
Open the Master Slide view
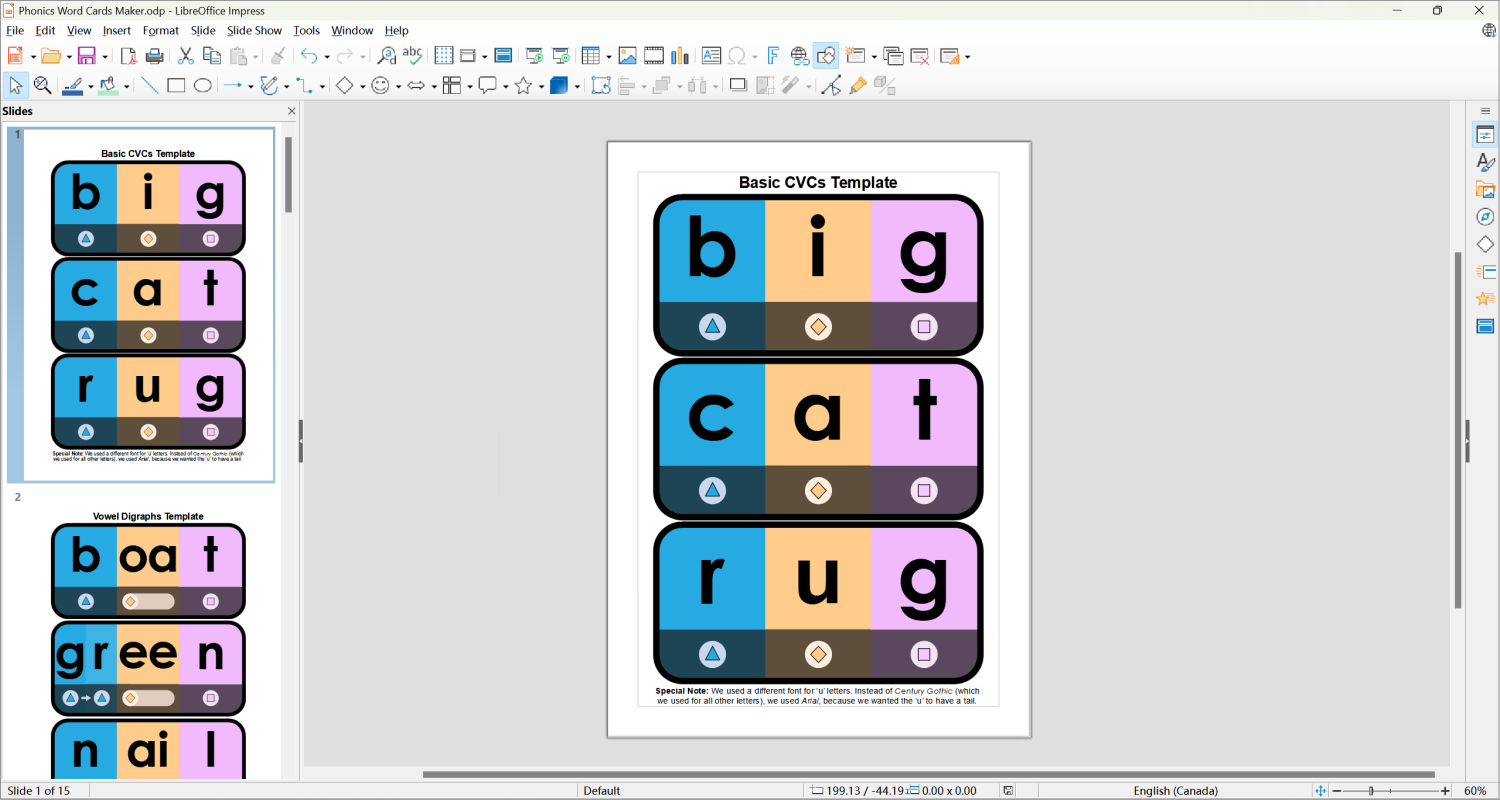tap(504, 56)
